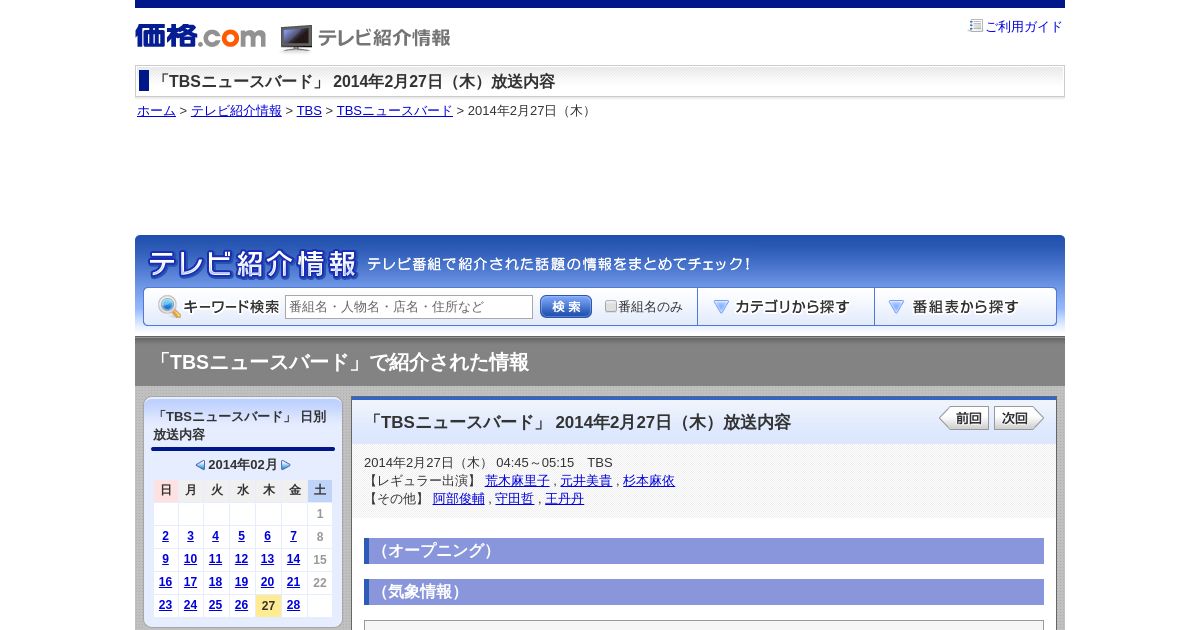Screen dimensions: 1200x630
Task: Open performer 杉本麻依 link
Action: [x=649, y=481]
